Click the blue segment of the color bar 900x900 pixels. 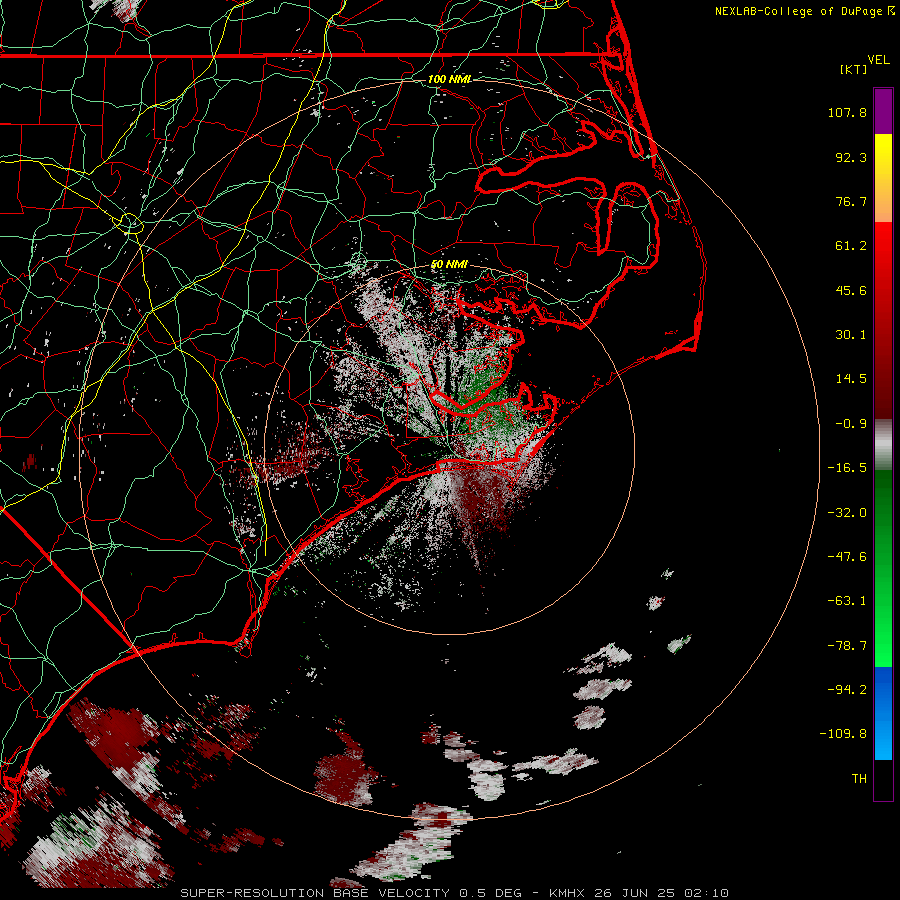883,713
